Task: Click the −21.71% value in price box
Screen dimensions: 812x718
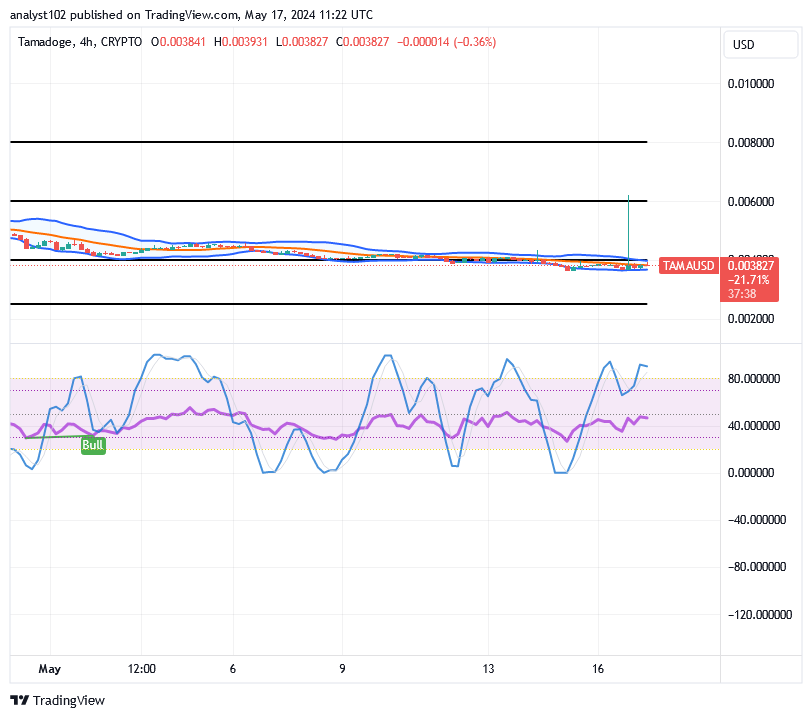Action: pyautogui.click(x=748, y=280)
